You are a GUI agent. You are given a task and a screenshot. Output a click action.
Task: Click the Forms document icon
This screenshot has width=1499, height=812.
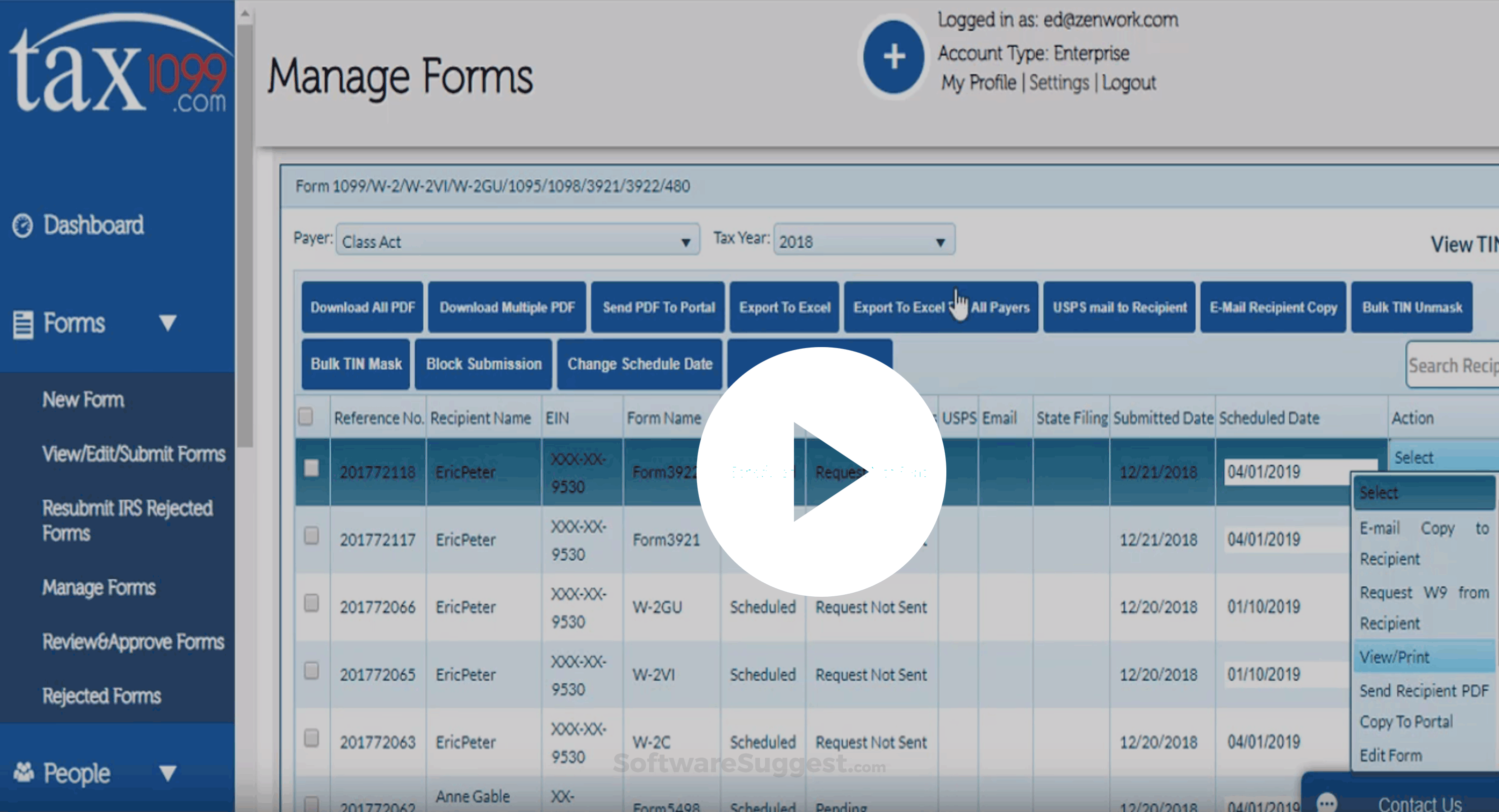(23, 324)
